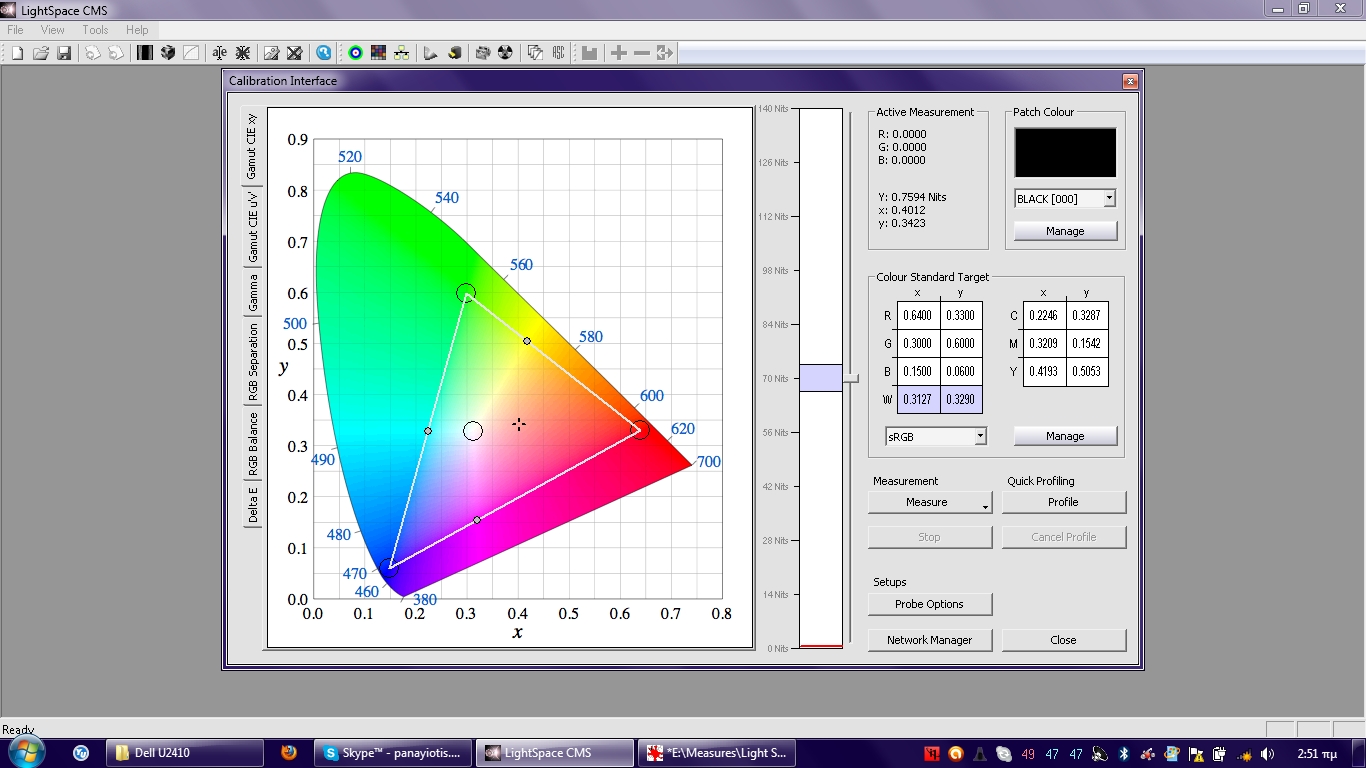Click the Profile button under Quick Profiling
Screen dimensions: 1366x768
(x=1063, y=502)
